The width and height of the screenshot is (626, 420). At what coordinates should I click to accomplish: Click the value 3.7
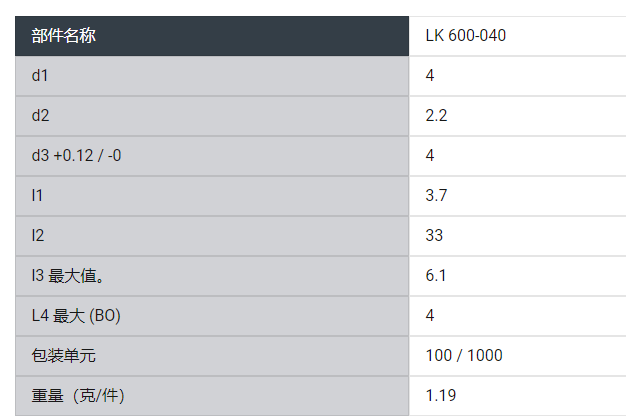point(436,196)
